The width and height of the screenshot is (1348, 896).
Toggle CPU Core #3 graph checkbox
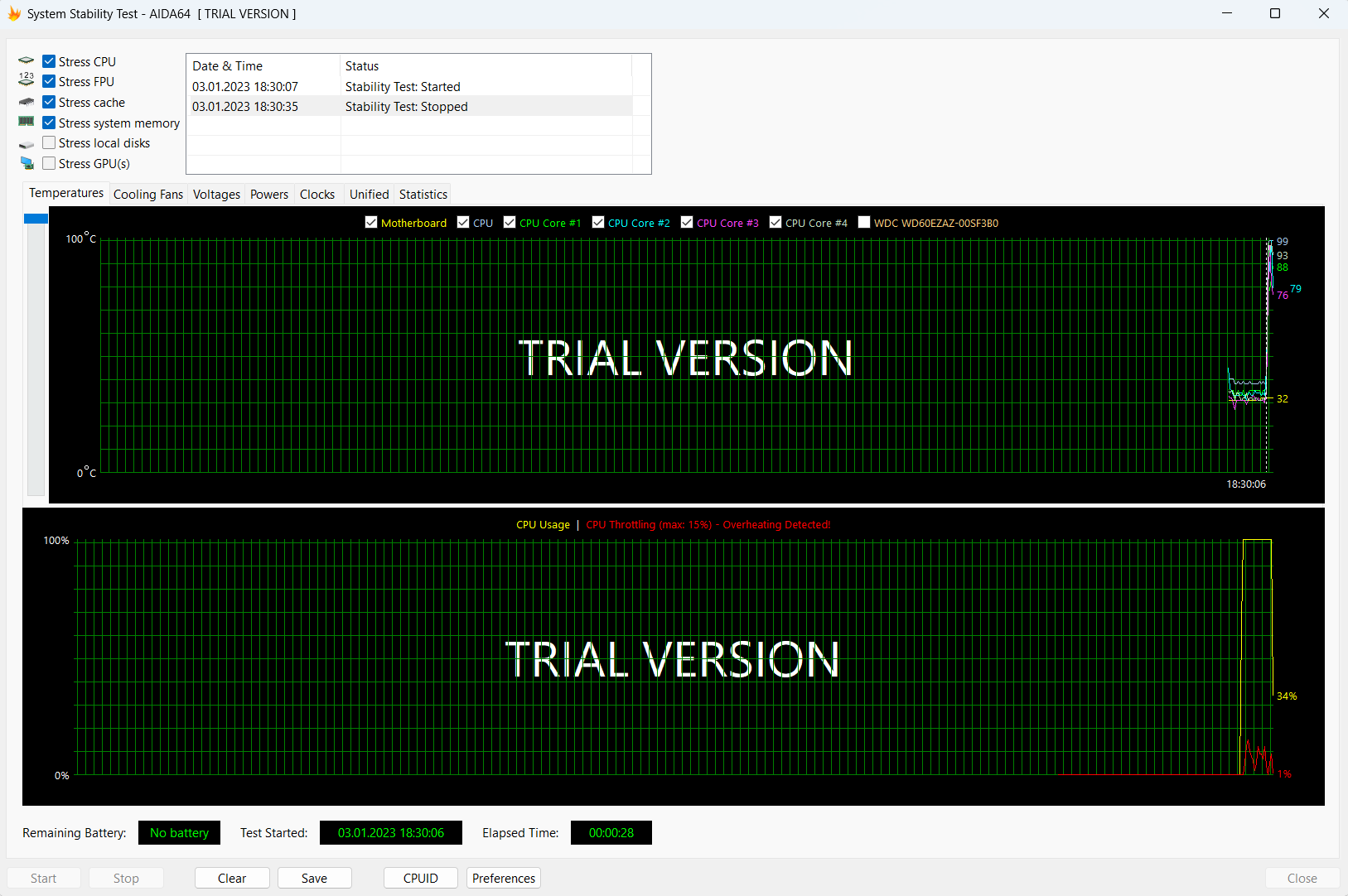click(687, 222)
